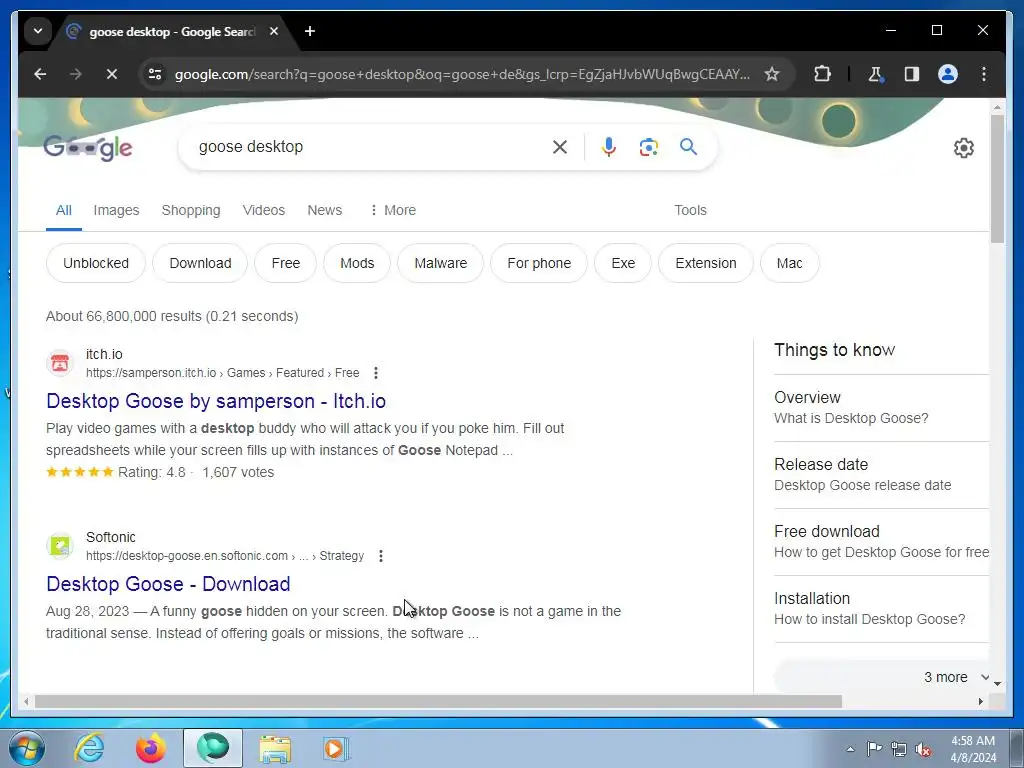Open the Chrome Labs flask icon
1024x768 pixels.
pos(875,74)
